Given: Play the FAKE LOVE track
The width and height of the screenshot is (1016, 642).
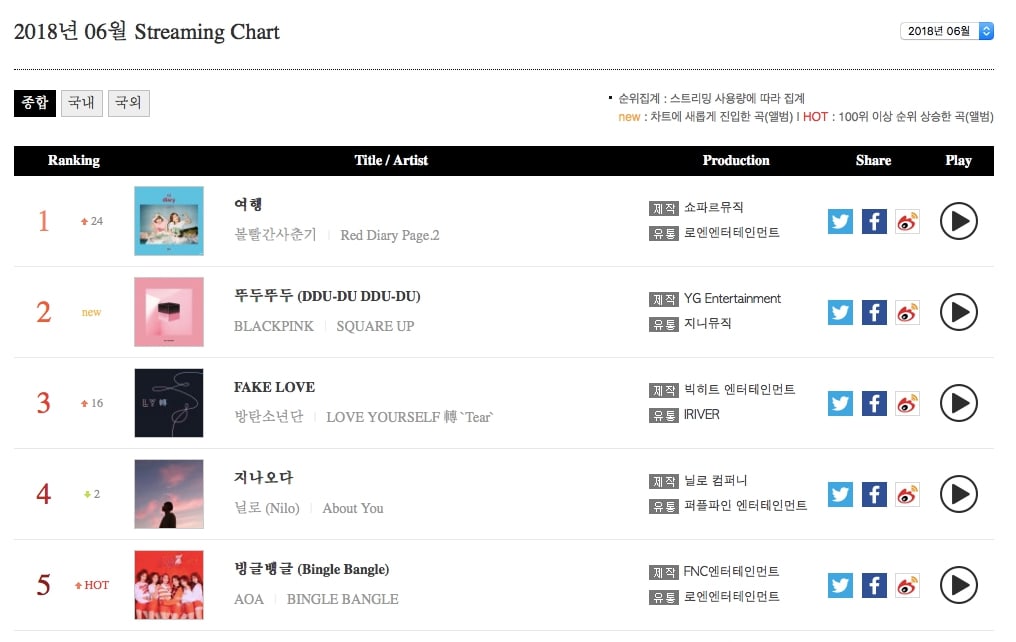Looking at the screenshot, I should pyautogui.click(x=958, y=403).
